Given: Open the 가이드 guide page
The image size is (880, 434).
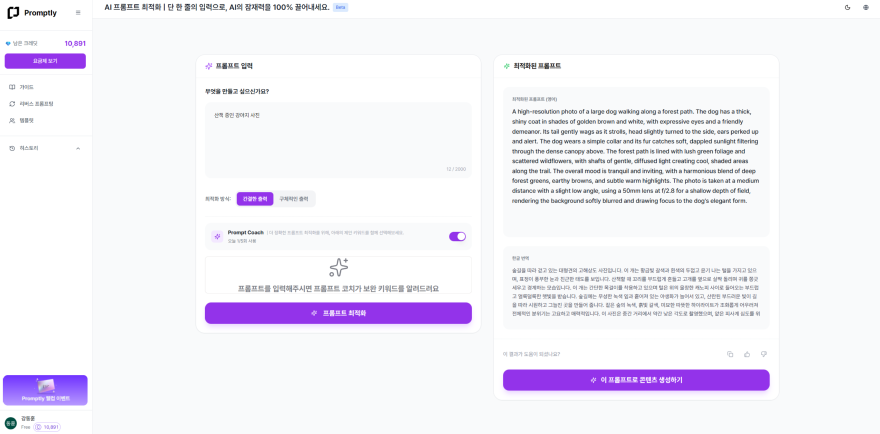Looking at the screenshot, I should click(46, 88).
